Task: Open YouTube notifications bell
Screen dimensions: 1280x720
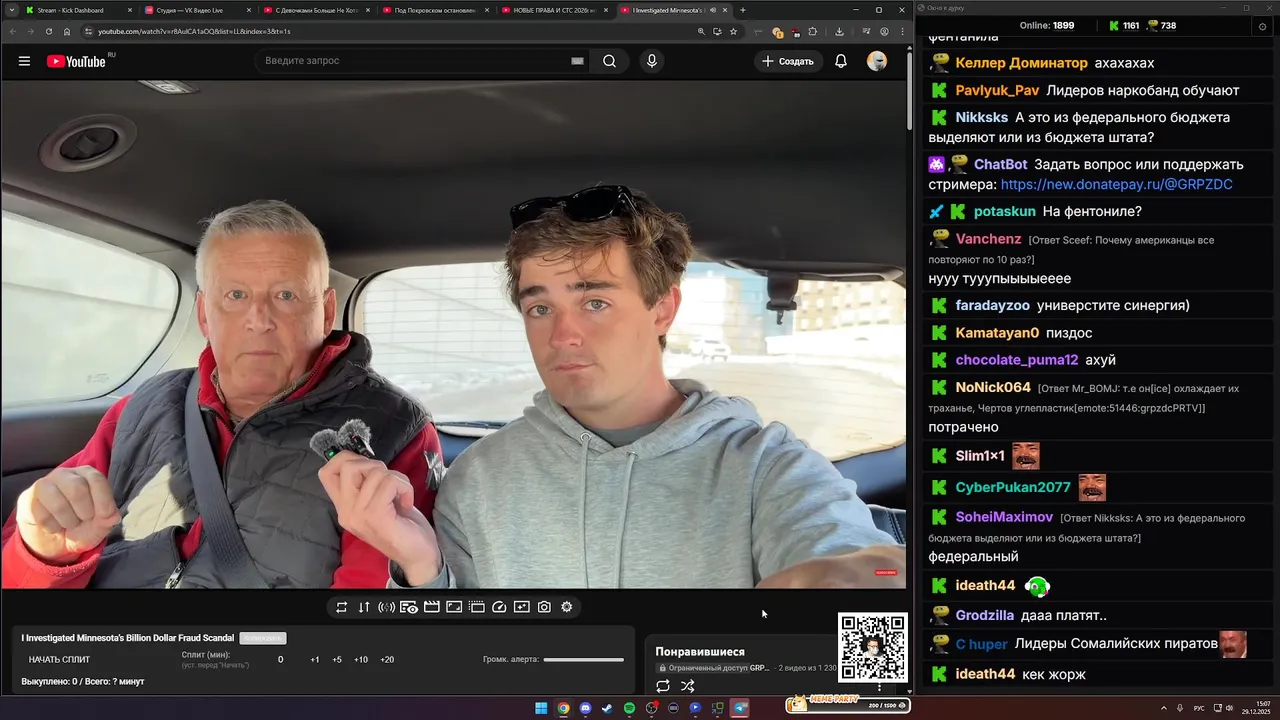Action: click(841, 61)
